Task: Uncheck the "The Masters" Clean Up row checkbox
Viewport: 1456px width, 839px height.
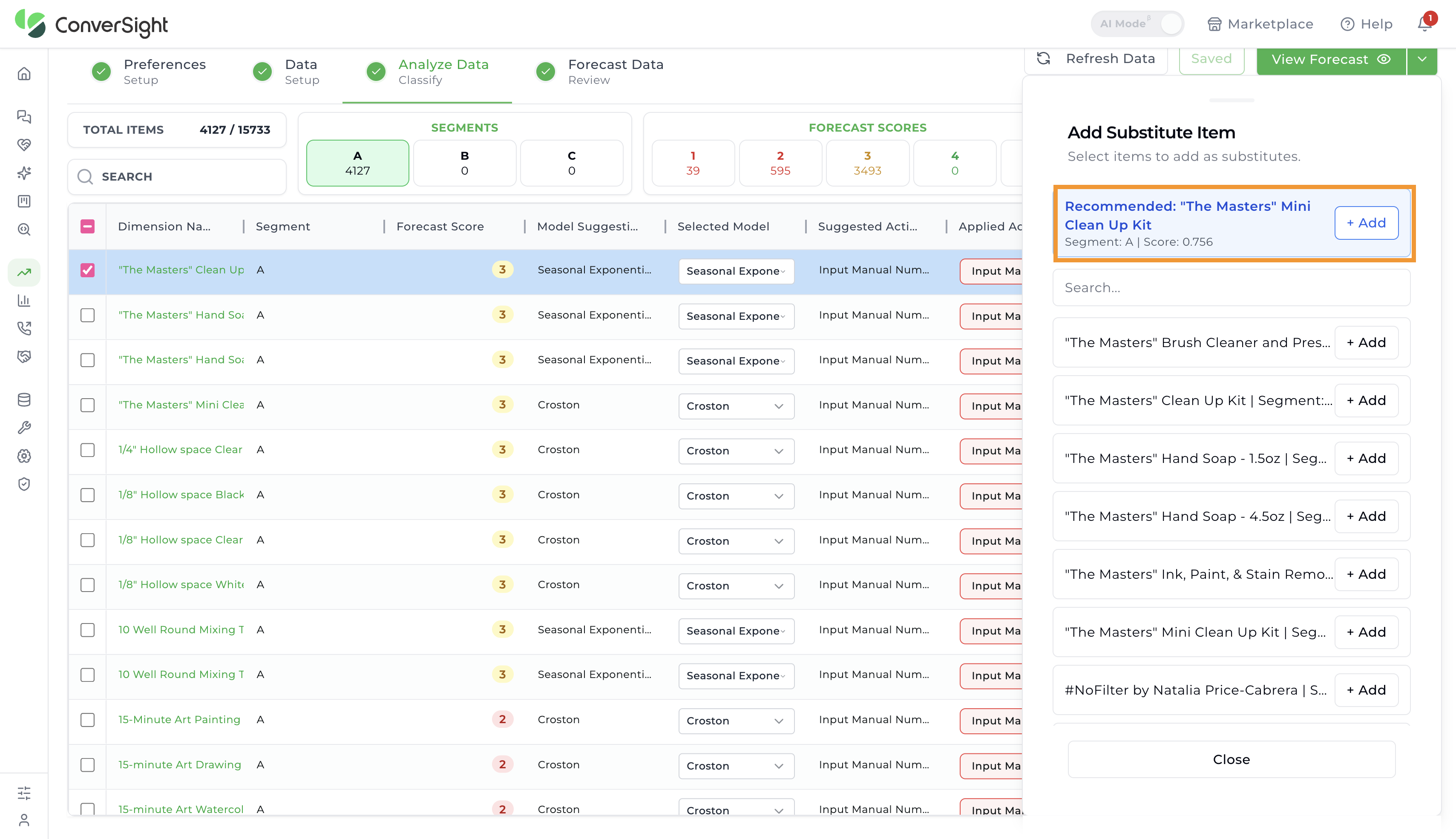Action: (x=88, y=270)
